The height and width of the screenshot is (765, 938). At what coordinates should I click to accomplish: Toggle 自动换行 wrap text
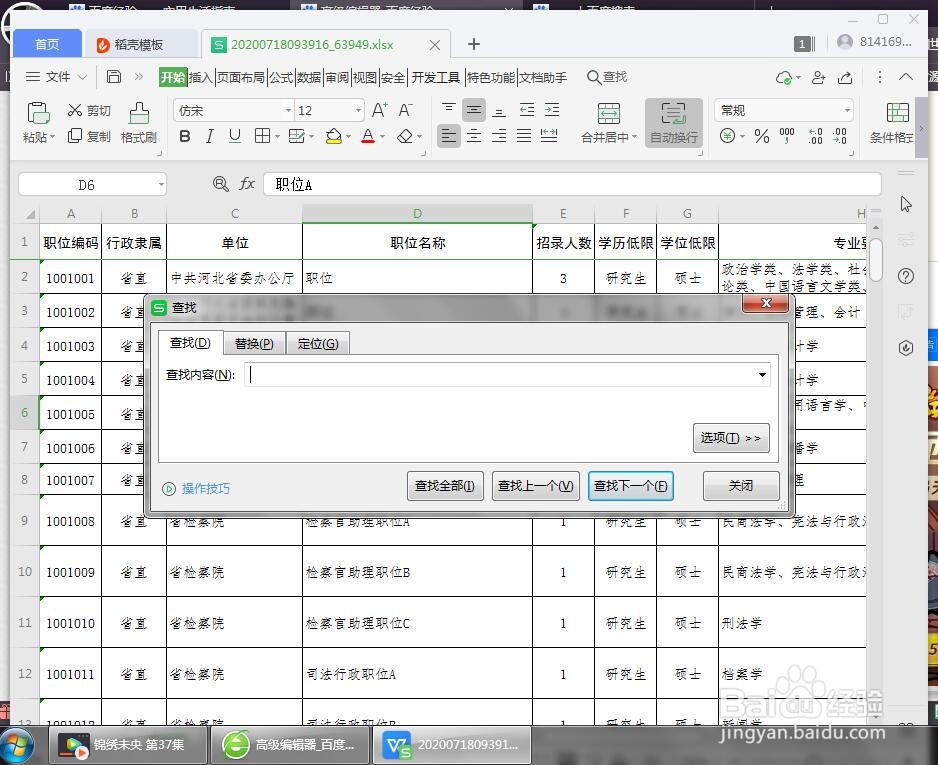pyautogui.click(x=673, y=123)
